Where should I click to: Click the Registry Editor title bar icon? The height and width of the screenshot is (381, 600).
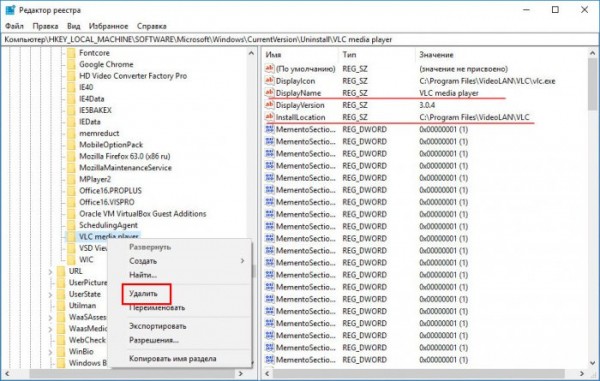pyautogui.click(x=10, y=10)
